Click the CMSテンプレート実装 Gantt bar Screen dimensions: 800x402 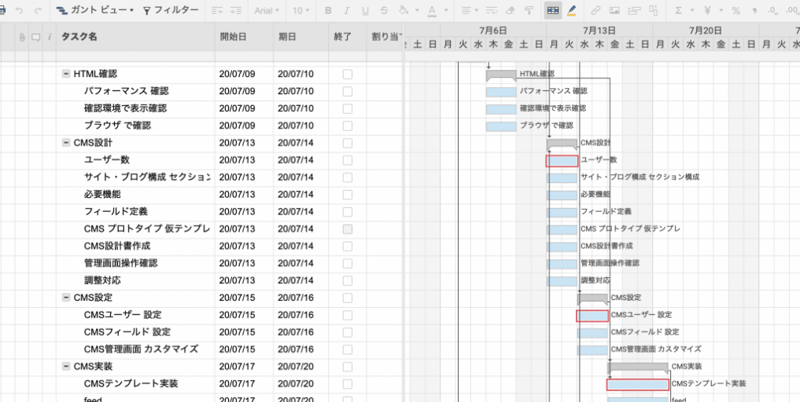(x=637, y=384)
